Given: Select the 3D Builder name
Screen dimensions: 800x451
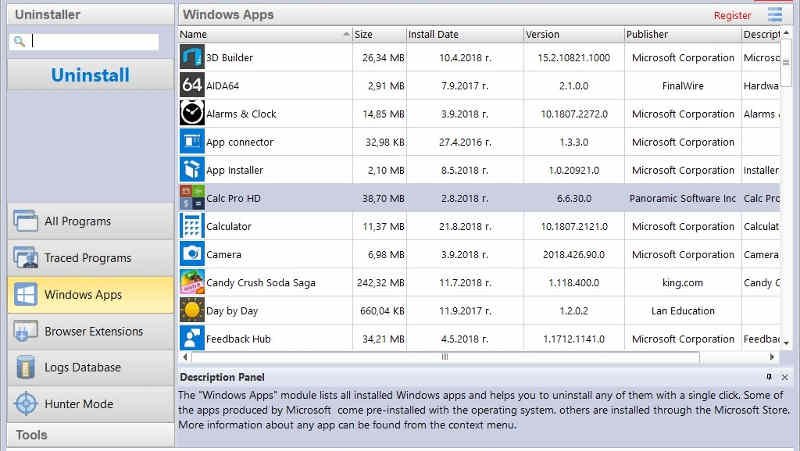Looking at the screenshot, I should (230, 58).
